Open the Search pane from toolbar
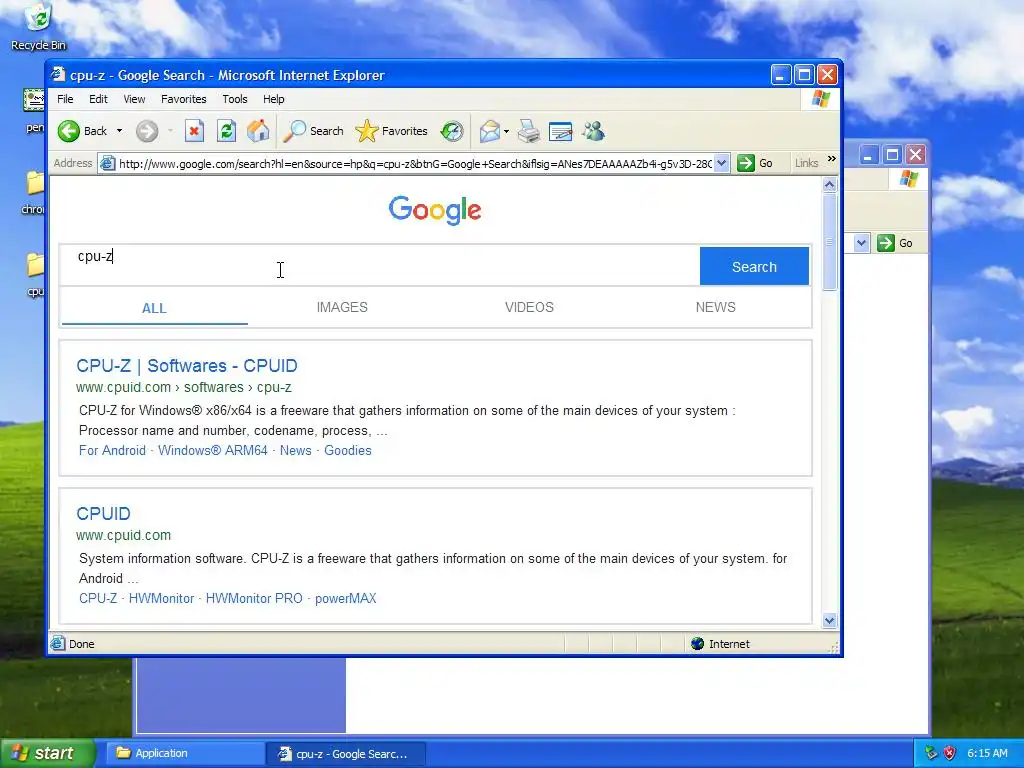This screenshot has width=1024, height=768. 313,131
